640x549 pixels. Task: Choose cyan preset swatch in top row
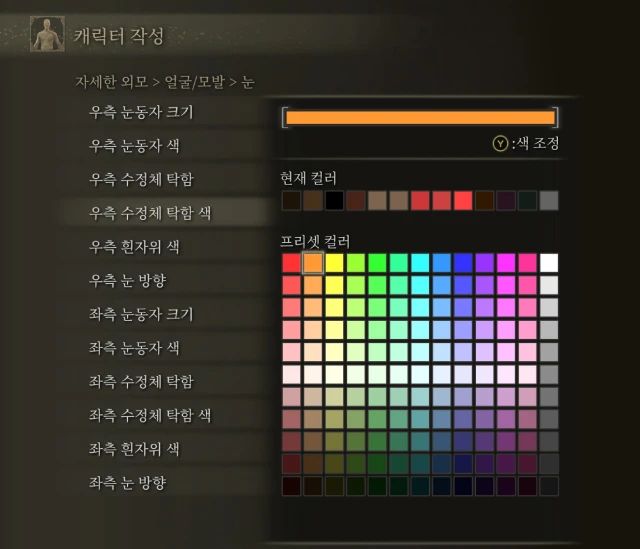pyautogui.click(x=420, y=263)
